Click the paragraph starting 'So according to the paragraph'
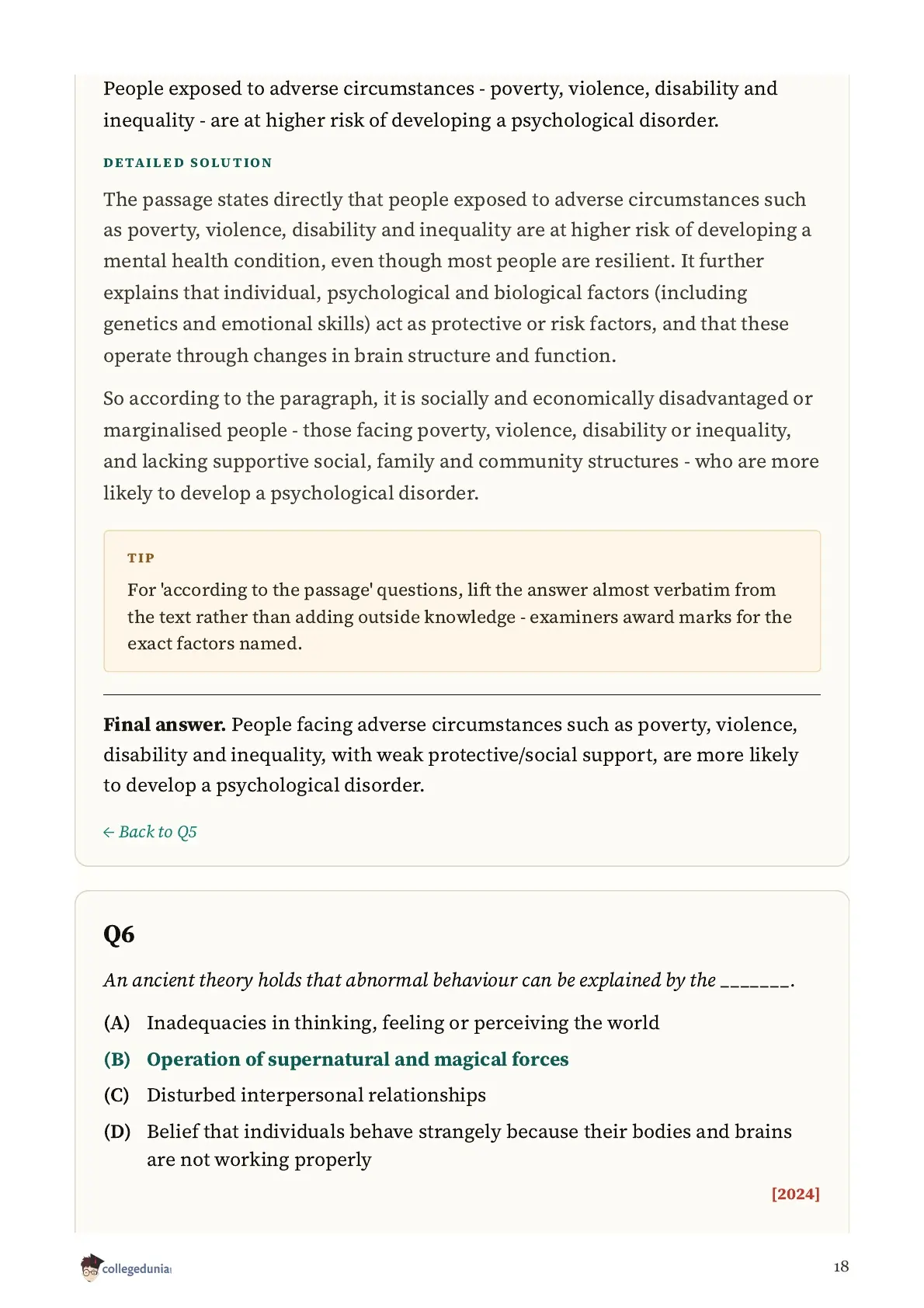The height and width of the screenshot is (1308, 924). click(x=461, y=446)
